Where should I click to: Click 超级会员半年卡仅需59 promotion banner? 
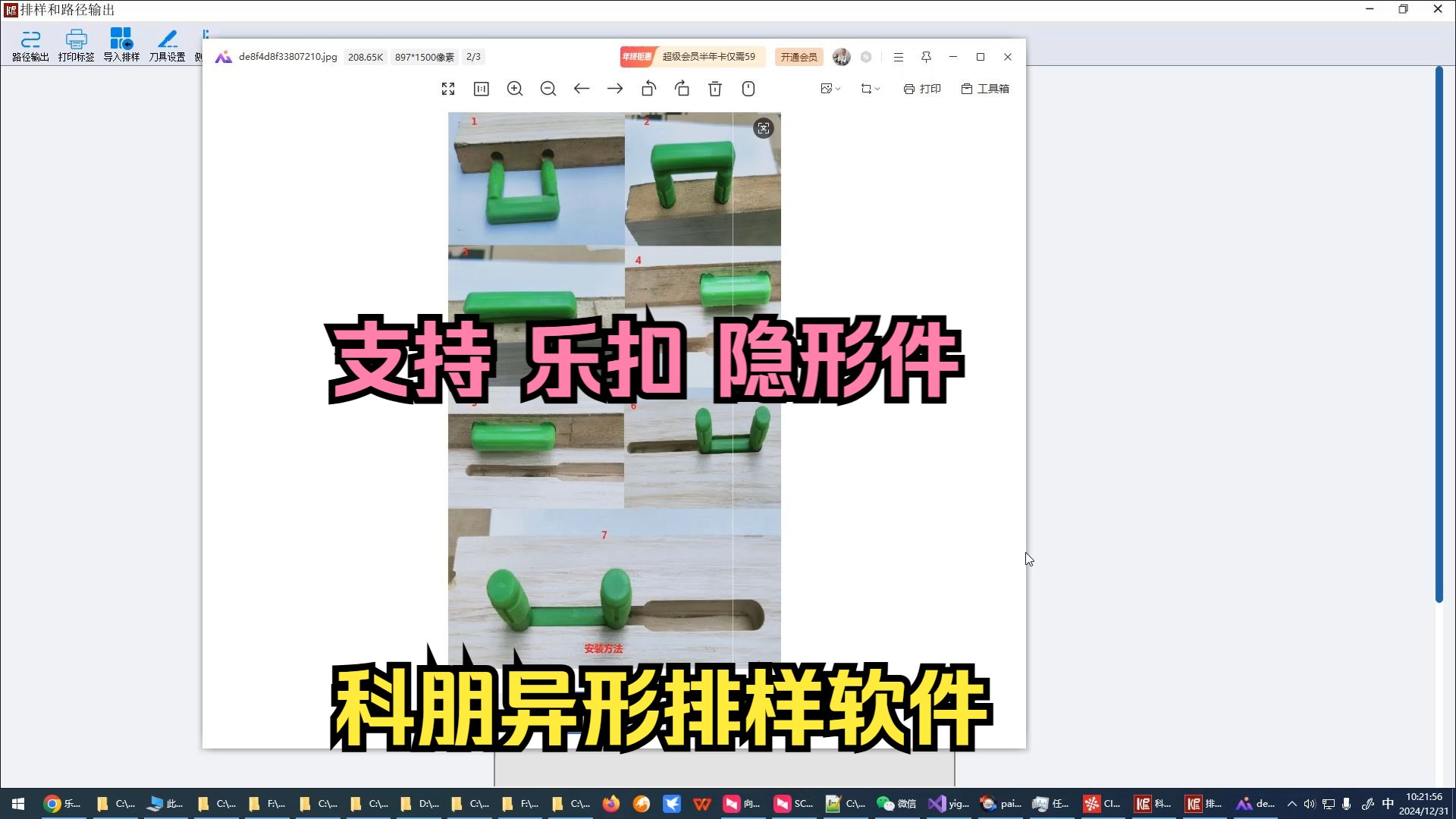[692, 57]
